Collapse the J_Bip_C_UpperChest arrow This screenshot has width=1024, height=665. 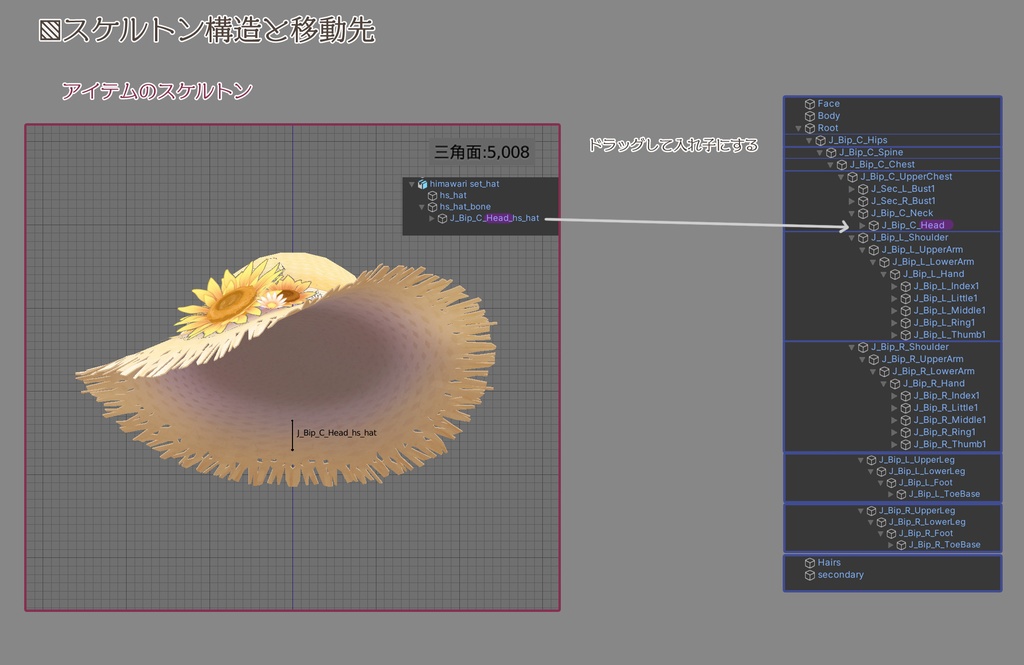coord(840,177)
